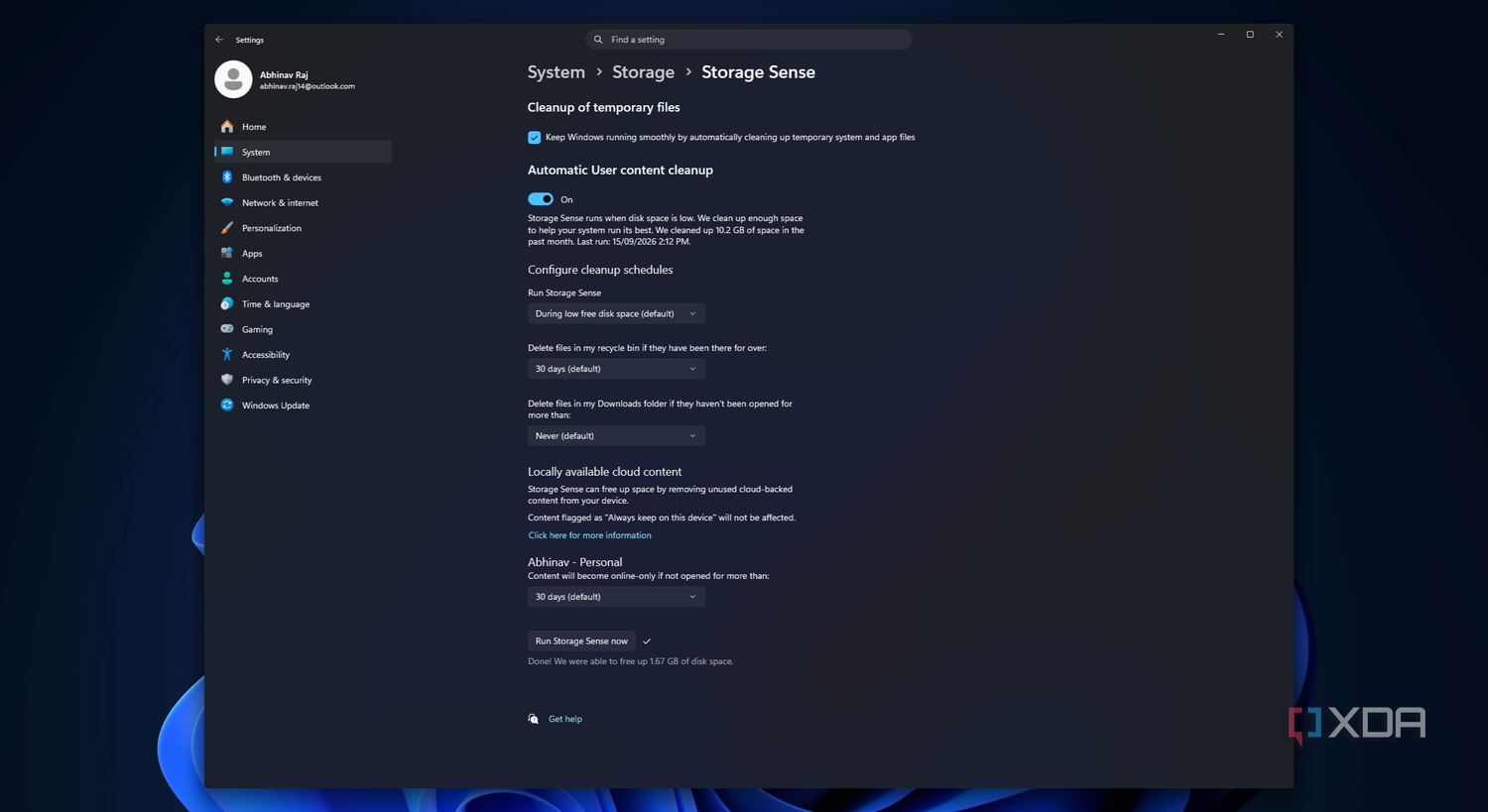Click the 'Cleanup of temporary files' heading

click(x=603, y=107)
